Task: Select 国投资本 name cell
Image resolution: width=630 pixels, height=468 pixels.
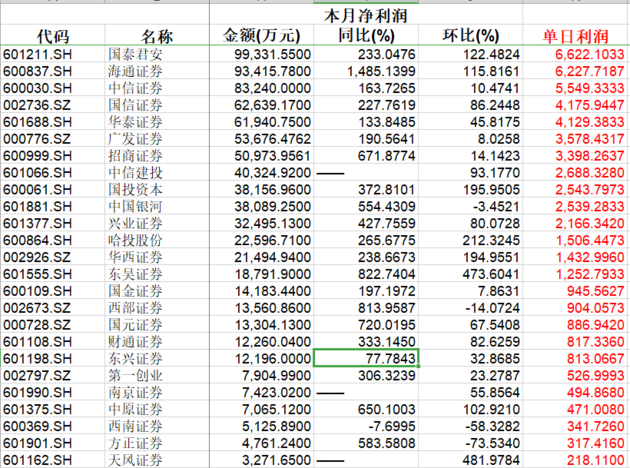Action: coord(157,189)
